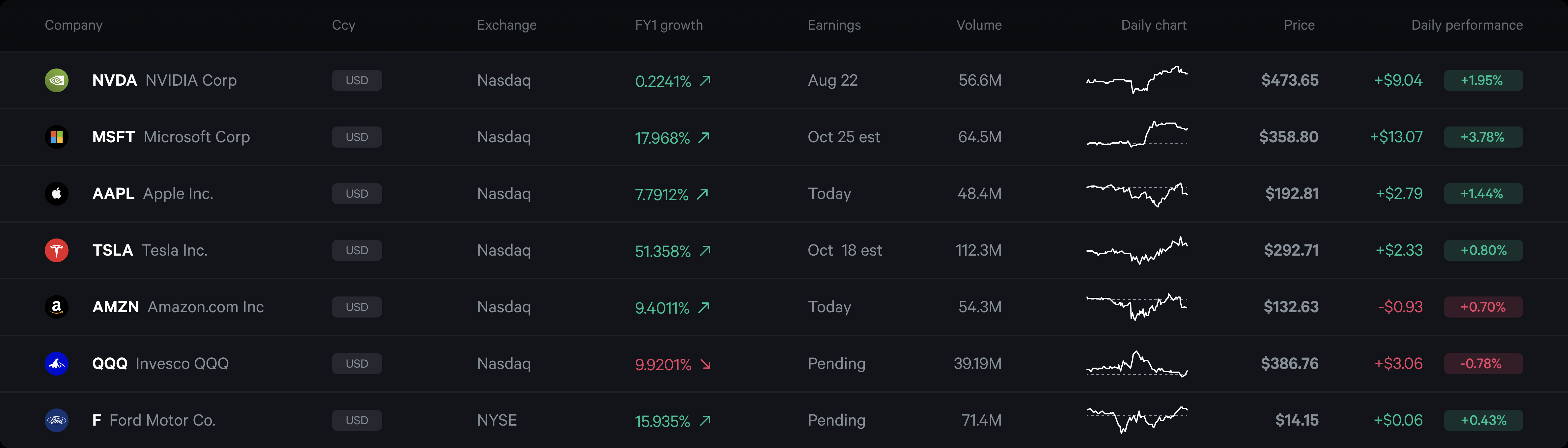This screenshot has height=448, width=1568.
Task: Click up arrow next to TSLA growth
Action: pos(705,251)
